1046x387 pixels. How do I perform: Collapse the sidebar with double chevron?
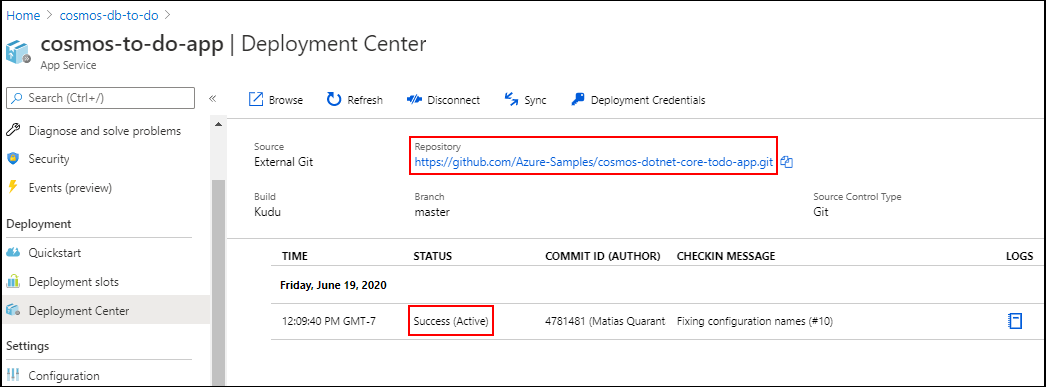coord(212,99)
